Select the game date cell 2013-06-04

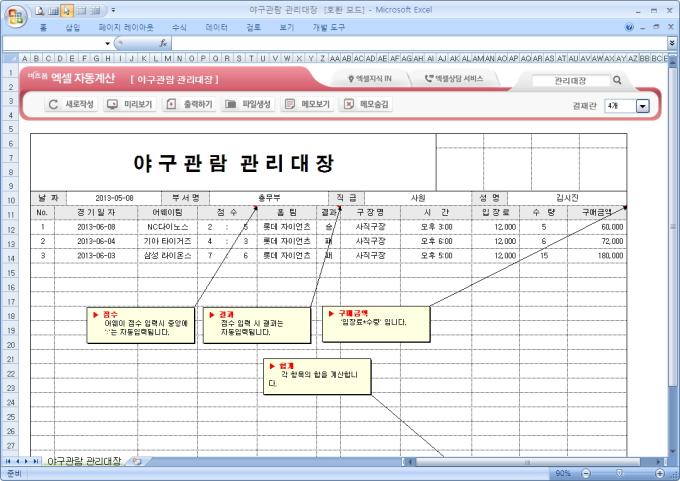(x=96, y=241)
